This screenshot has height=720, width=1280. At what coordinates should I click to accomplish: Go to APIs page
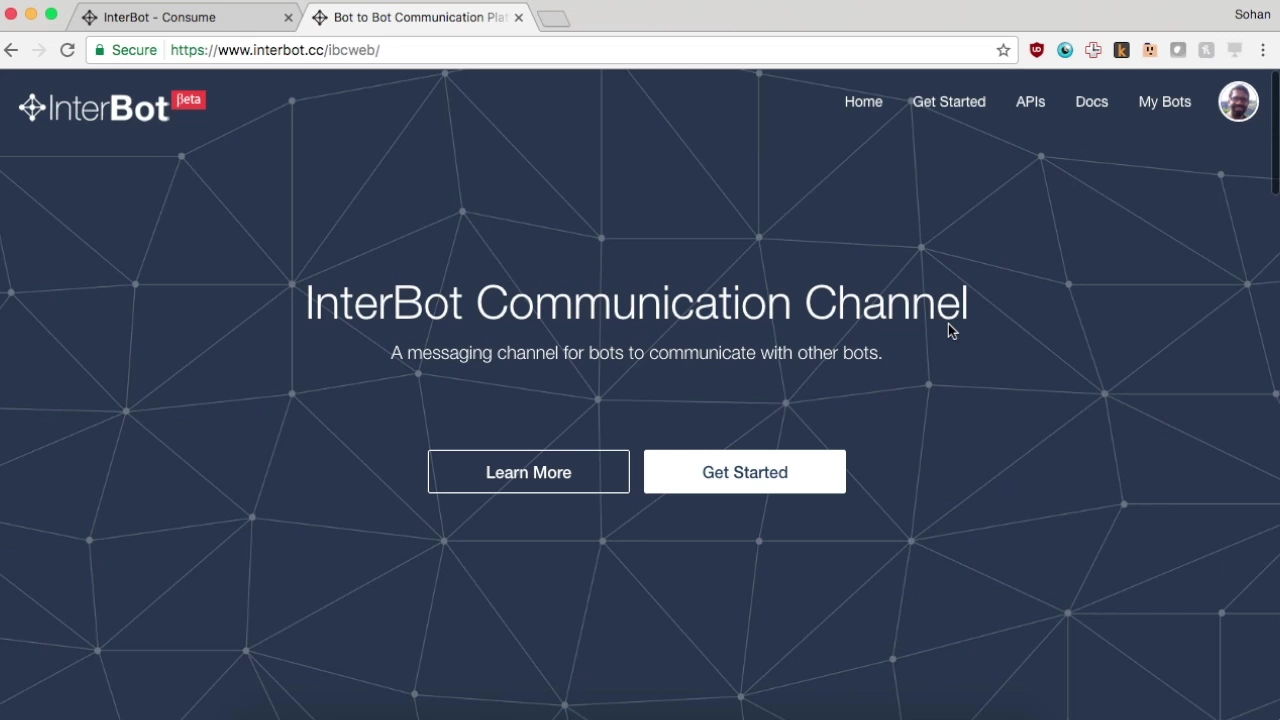click(1030, 102)
